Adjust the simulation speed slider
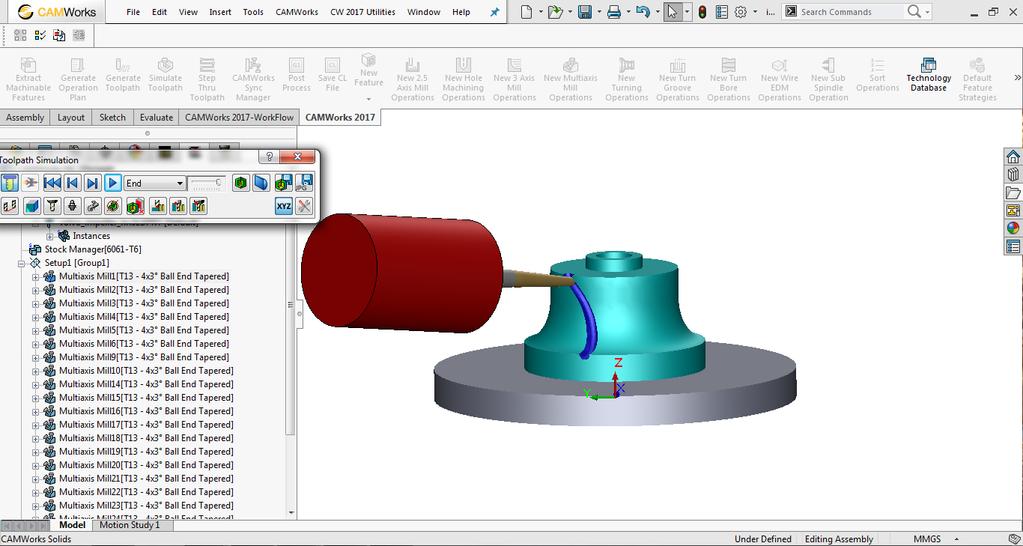The image size is (1023, 546). click(x=207, y=183)
